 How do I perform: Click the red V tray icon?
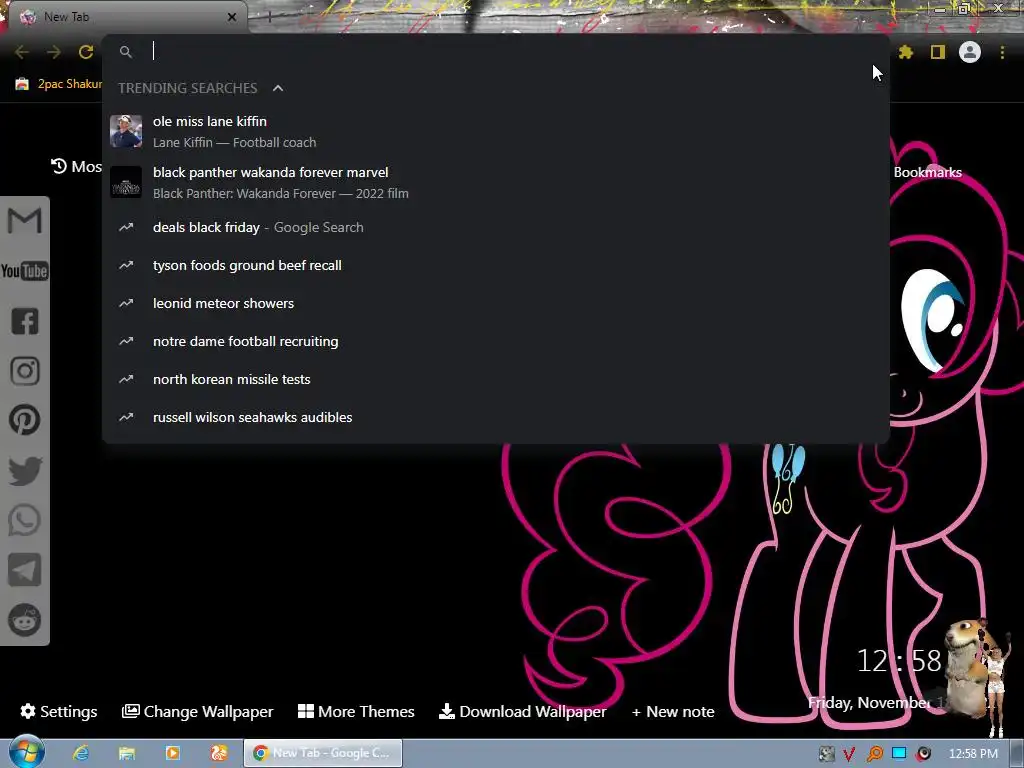click(x=849, y=754)
